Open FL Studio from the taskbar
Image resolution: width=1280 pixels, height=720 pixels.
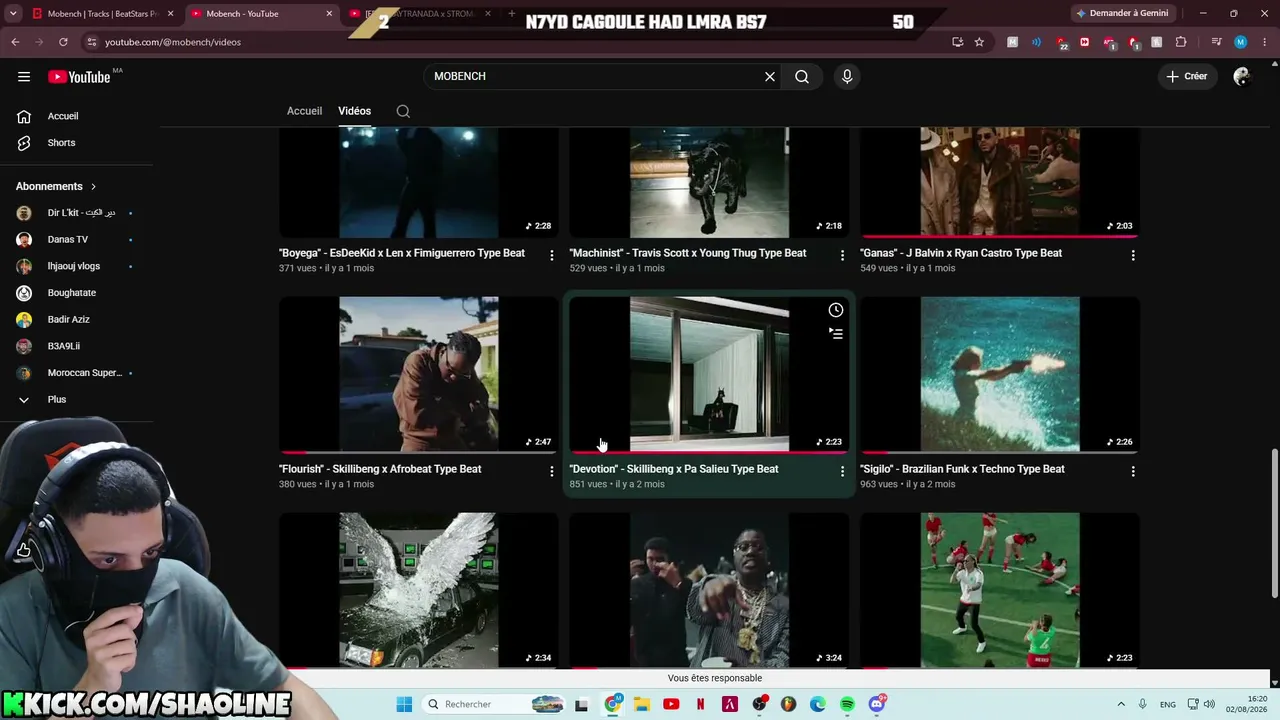[x=788, y=704]
